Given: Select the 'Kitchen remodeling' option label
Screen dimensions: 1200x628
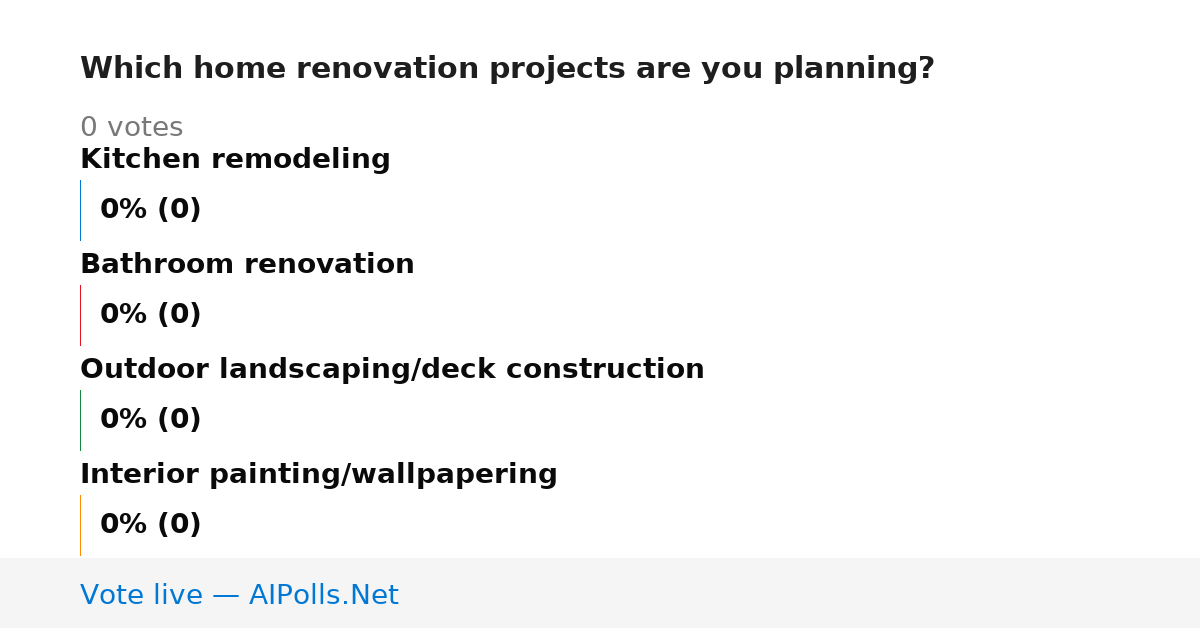Looking at the screenshot, I should (x=235, y=159).
